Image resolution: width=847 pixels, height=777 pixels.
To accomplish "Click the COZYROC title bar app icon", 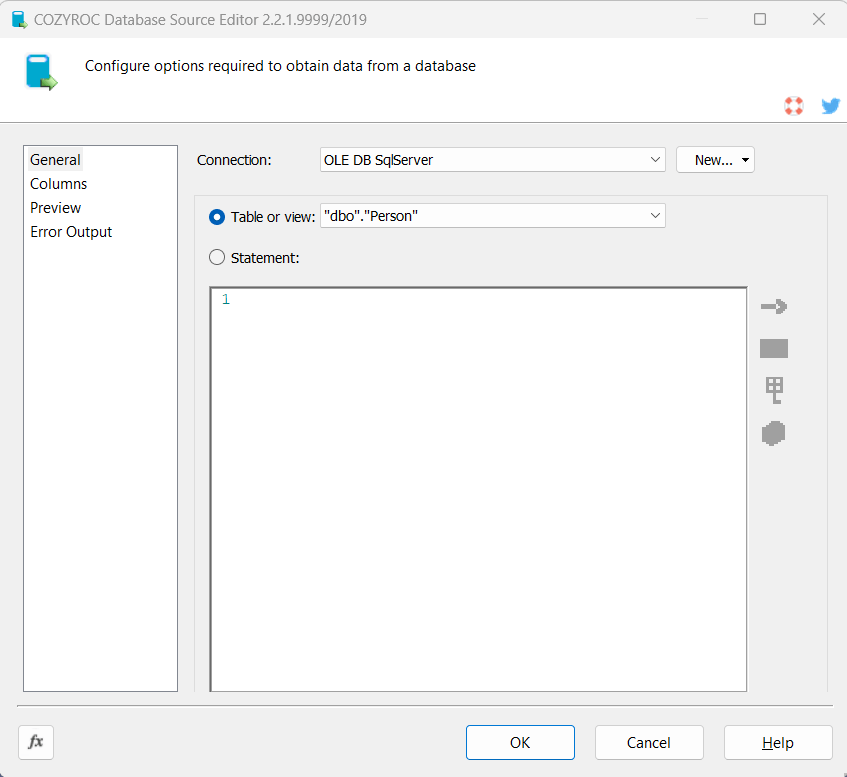I will tap(19, 19).
